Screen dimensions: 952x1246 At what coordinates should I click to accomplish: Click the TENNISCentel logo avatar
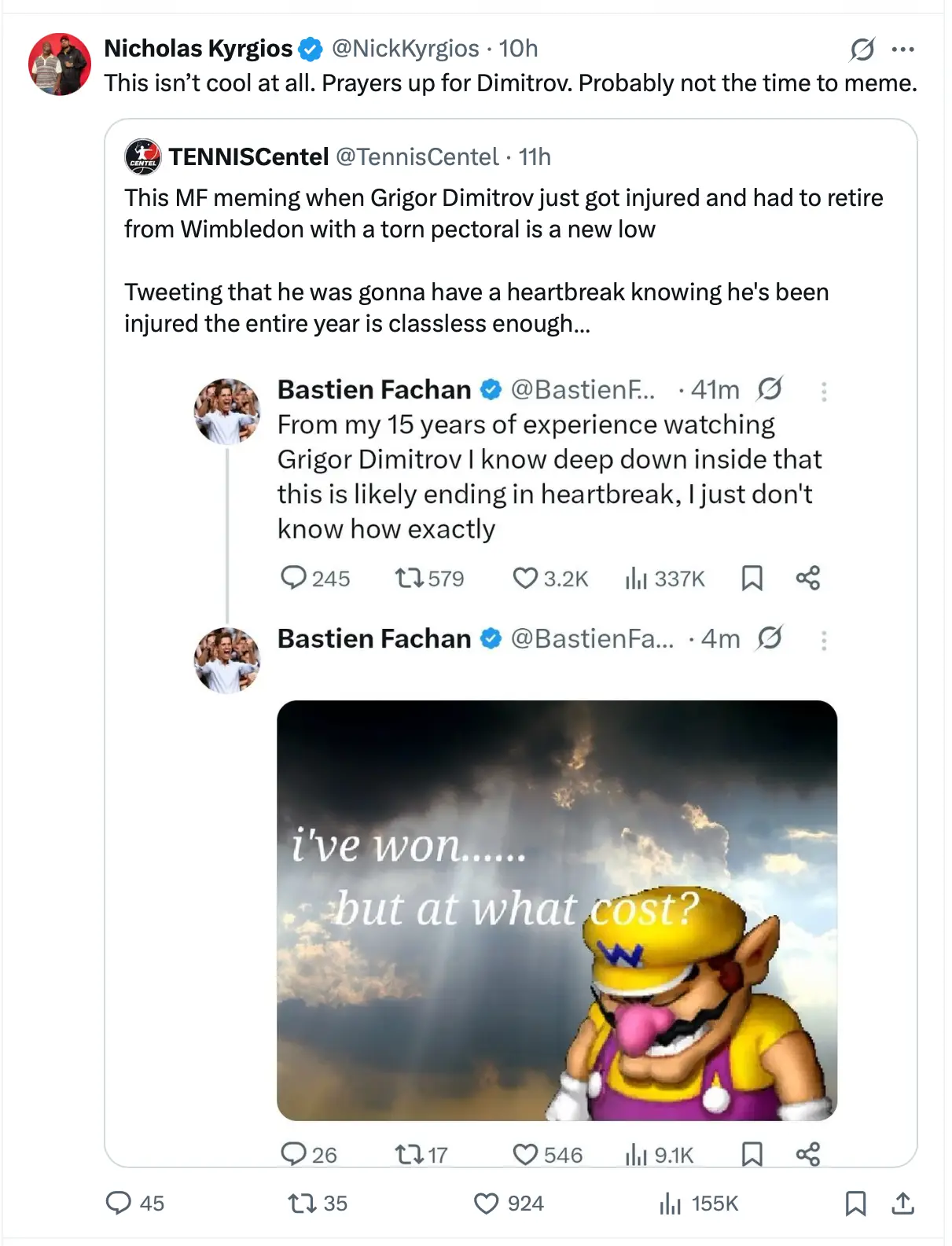click(x=143, y=157)
